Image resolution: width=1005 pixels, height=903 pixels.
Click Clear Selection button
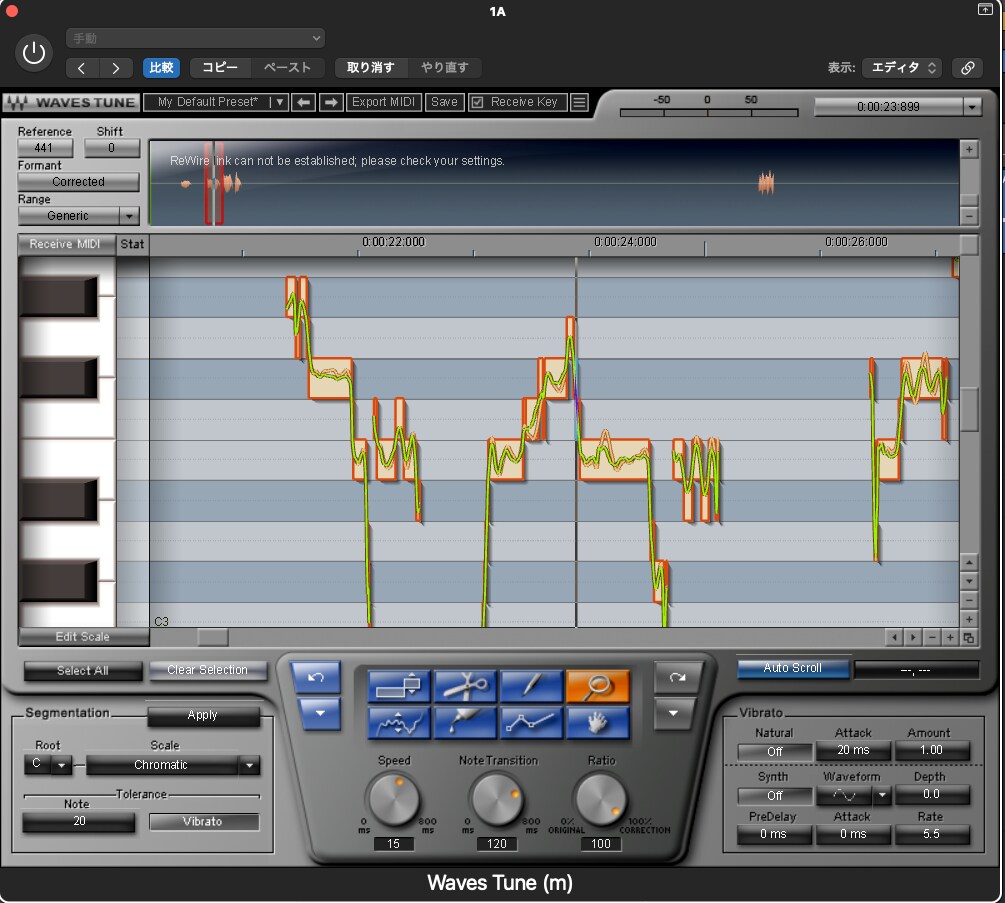point(208,670)
